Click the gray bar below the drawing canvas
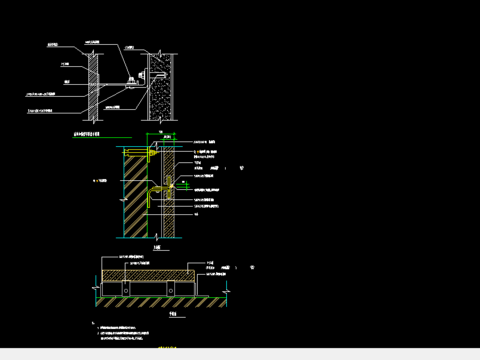 tap(240, 354)
